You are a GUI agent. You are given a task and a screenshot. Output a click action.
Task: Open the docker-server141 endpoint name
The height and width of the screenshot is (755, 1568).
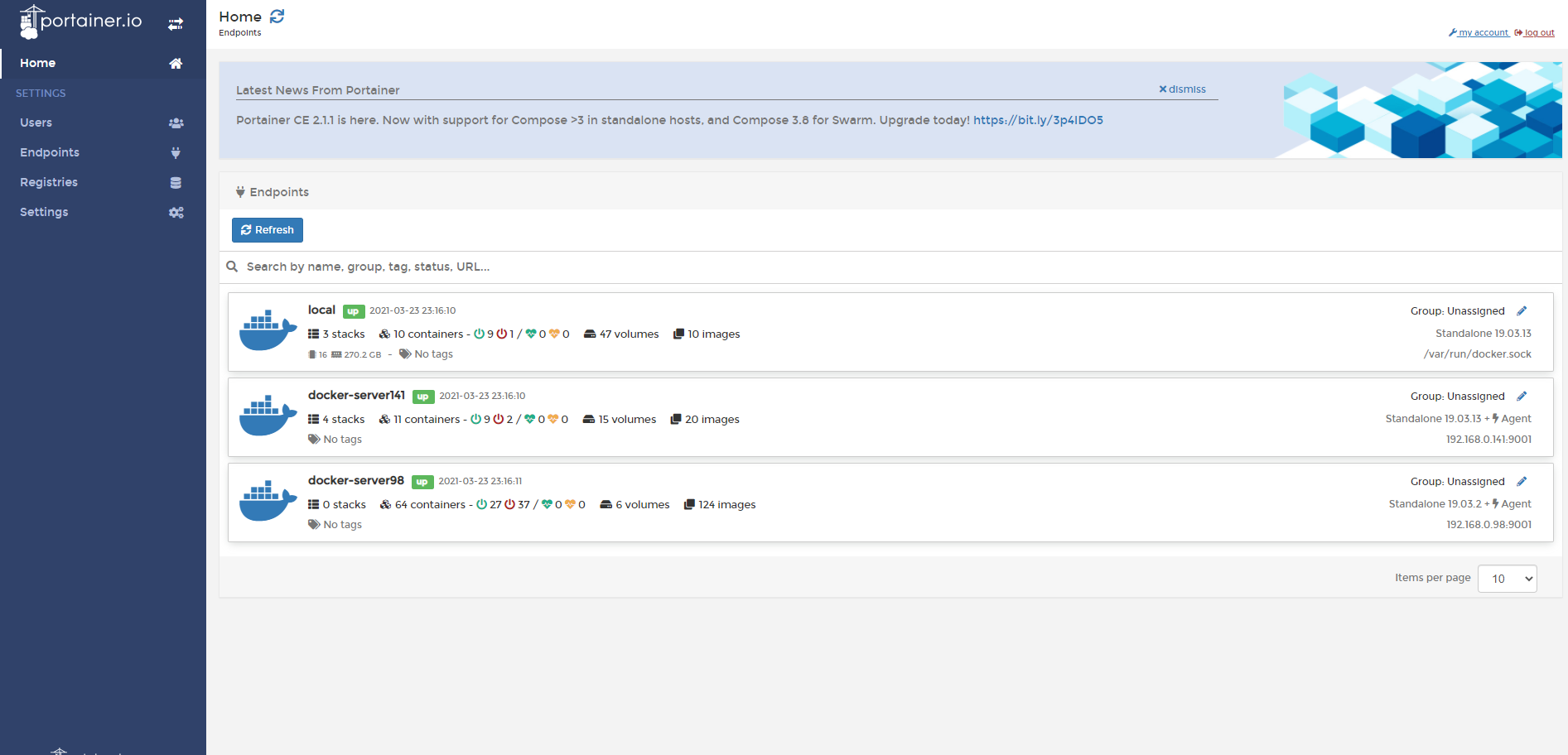click(356, 395)
